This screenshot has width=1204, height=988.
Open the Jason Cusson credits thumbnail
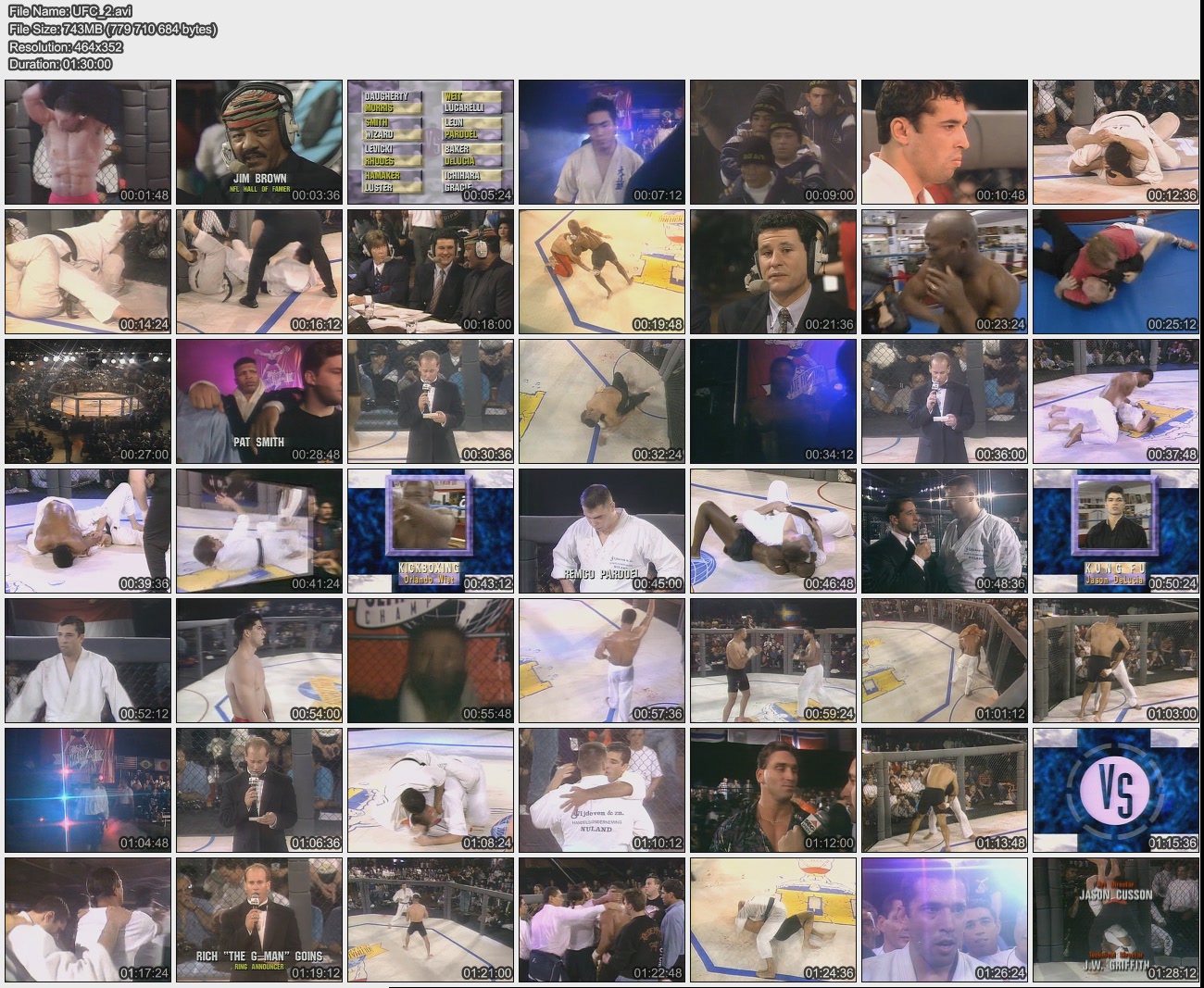pyautogui.click(x=1115, y=919)
